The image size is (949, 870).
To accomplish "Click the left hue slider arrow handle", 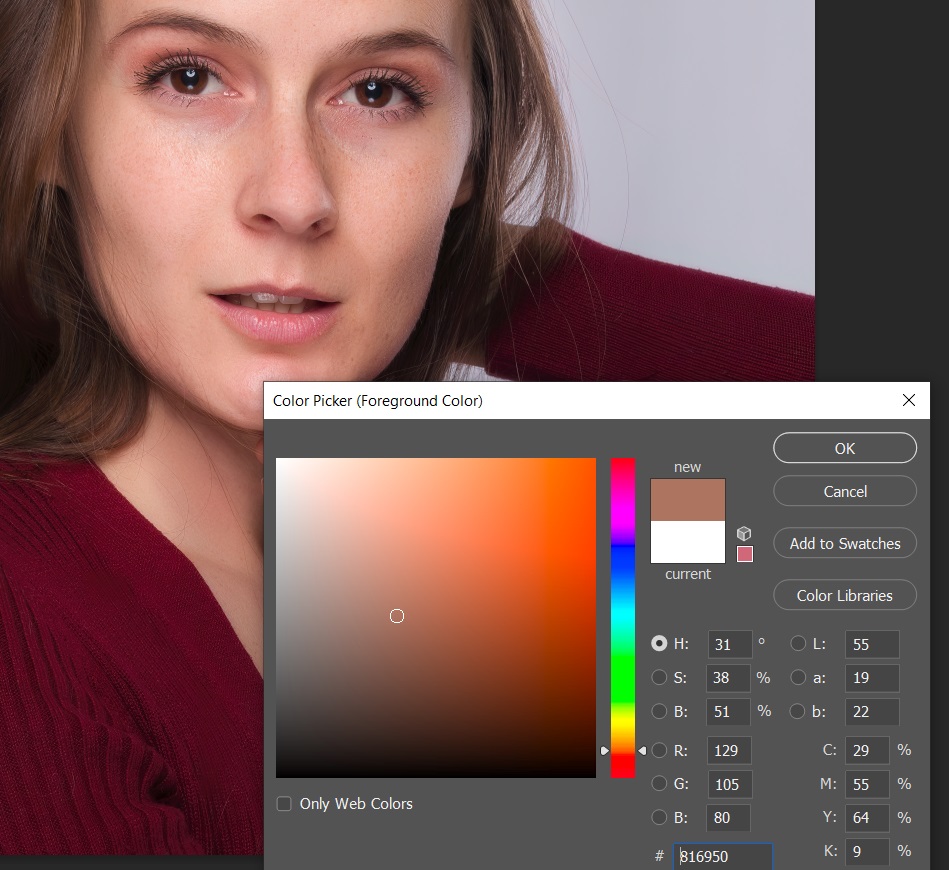I will [x=604, y=750].
